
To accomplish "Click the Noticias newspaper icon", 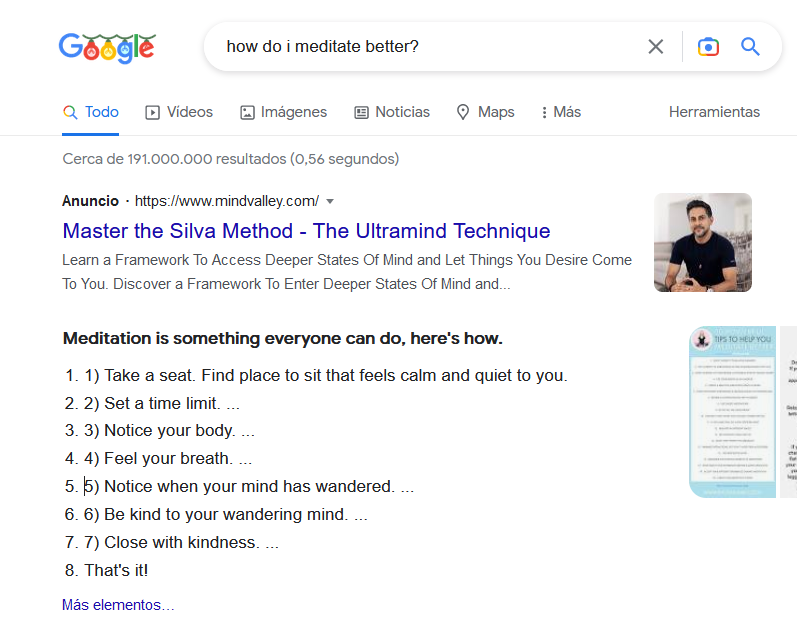I will 362,113.
